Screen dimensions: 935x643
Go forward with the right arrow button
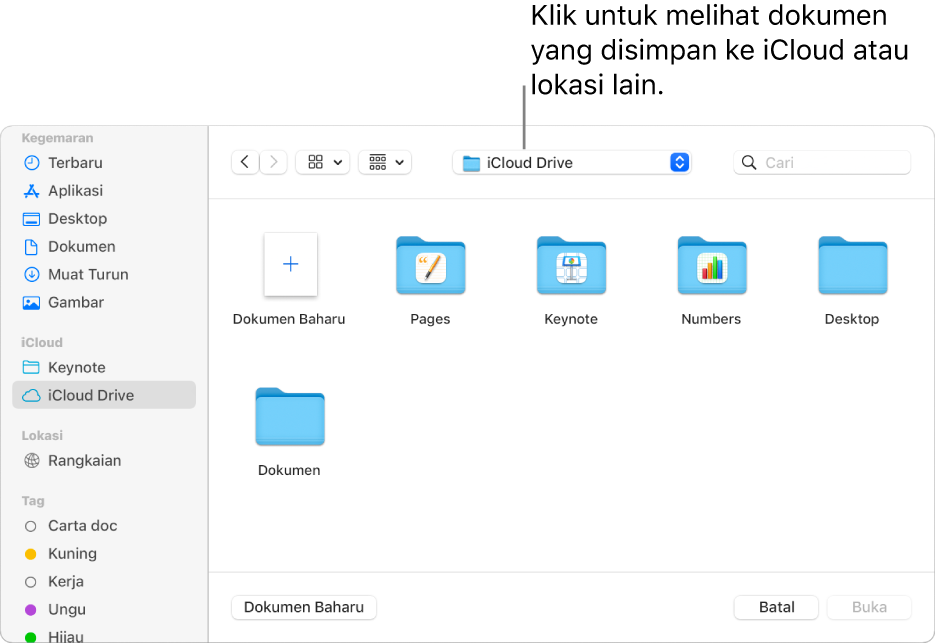274,162
